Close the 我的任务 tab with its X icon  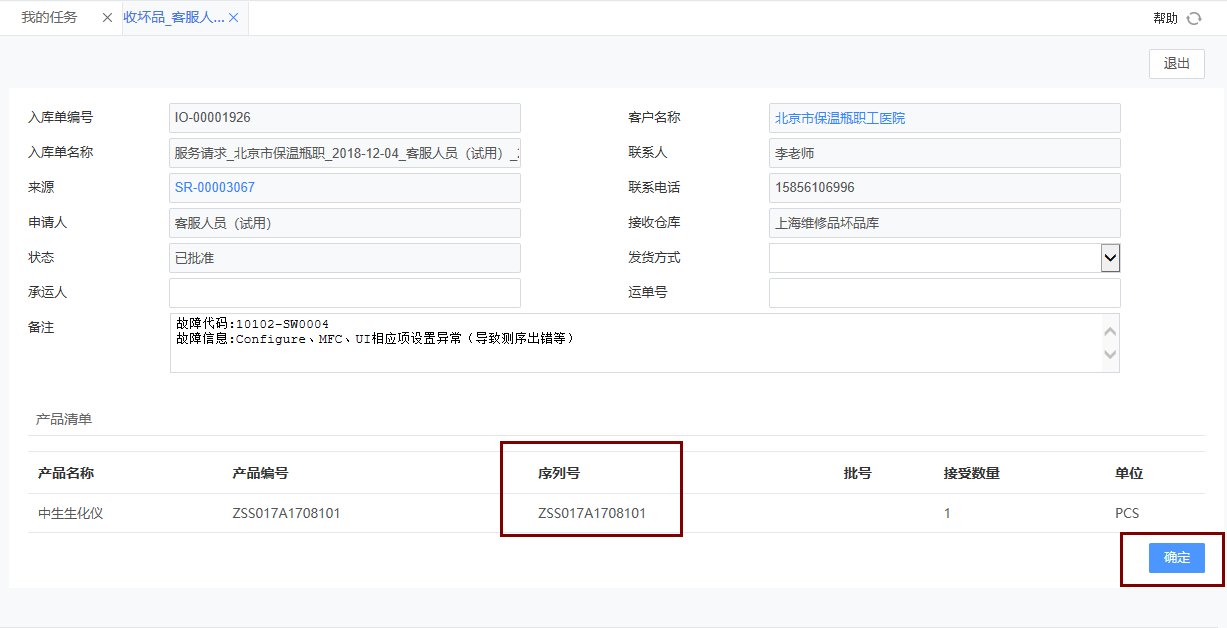click(107, 17)
